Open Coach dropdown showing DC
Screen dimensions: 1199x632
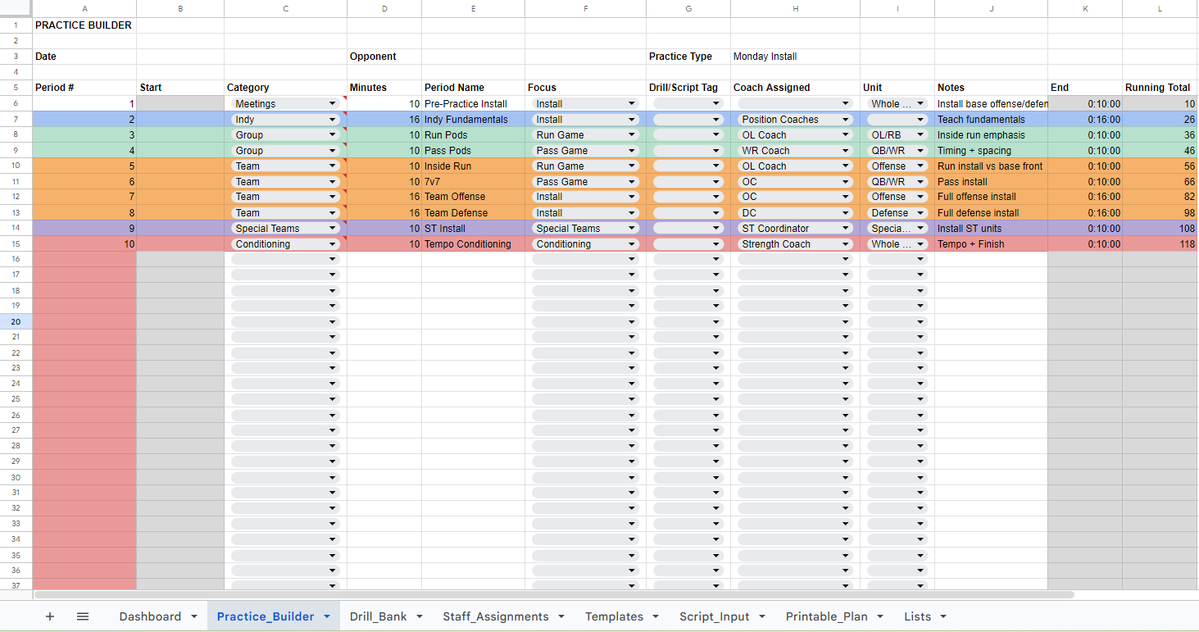(x=794, y=213)
